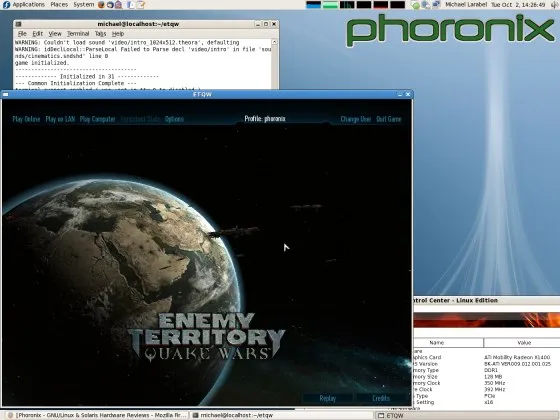Click the blue system monitor graph applet
Screen dimensions: 560x420
click(x=313, y=5)
